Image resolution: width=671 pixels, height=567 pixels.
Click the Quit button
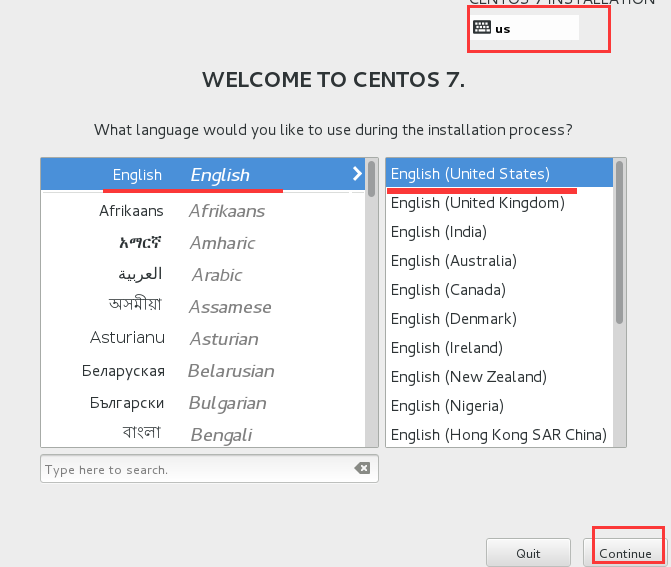coord(528,553)
